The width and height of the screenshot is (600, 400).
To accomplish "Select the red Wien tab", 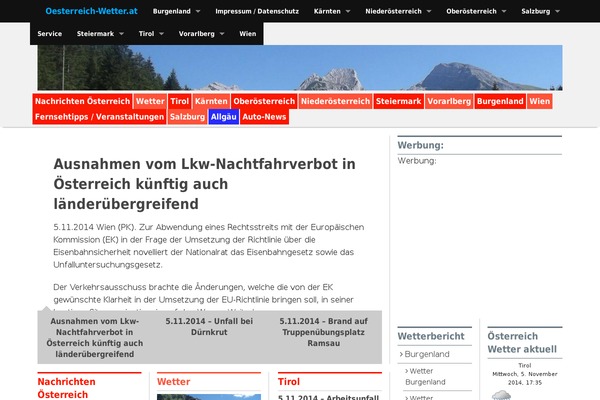I will [540, 101].
